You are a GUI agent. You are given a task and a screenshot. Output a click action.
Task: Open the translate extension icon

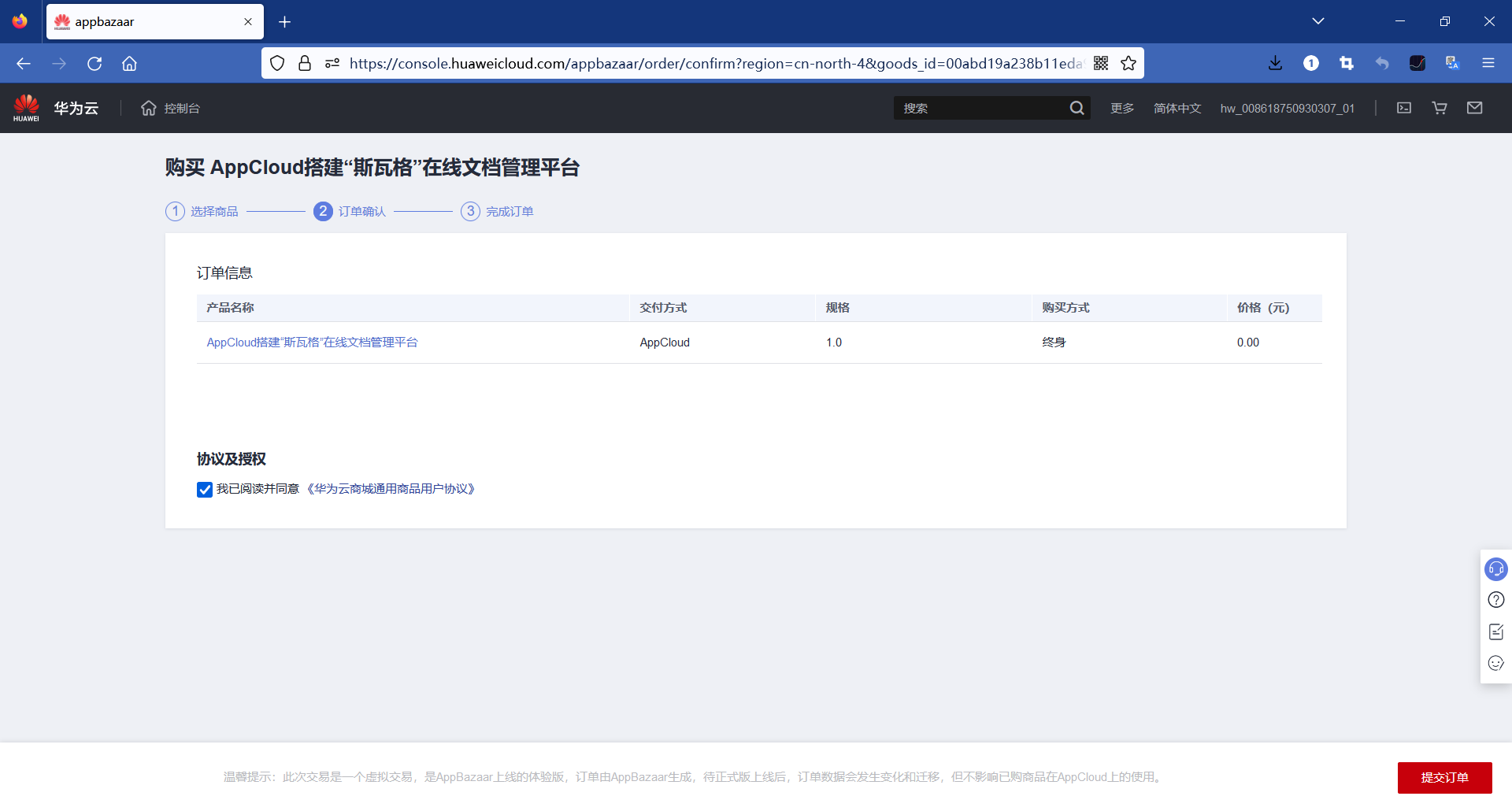tap(1451, 63)
